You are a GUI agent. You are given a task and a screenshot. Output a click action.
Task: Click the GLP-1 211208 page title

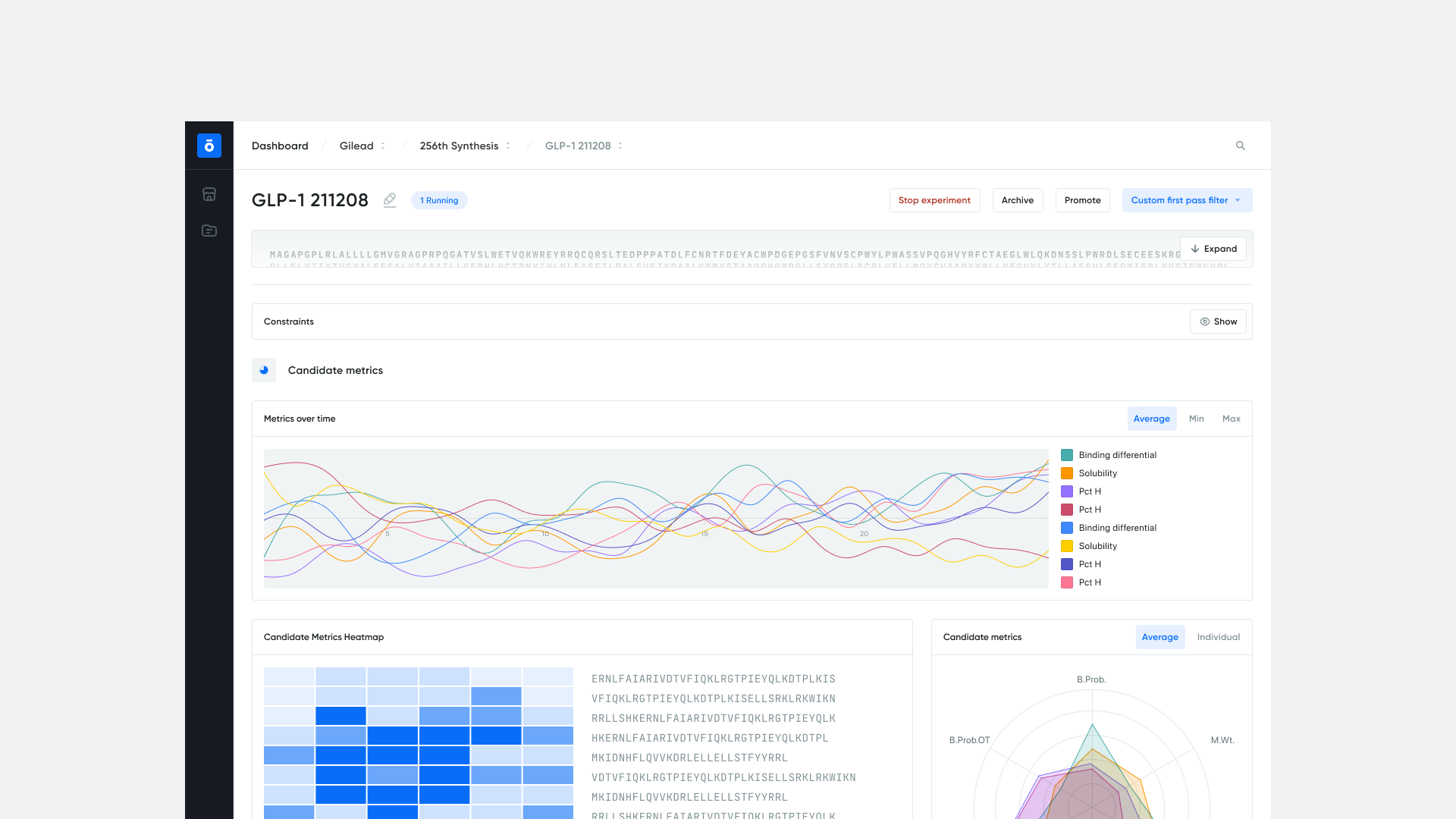(x=310, y=200)
